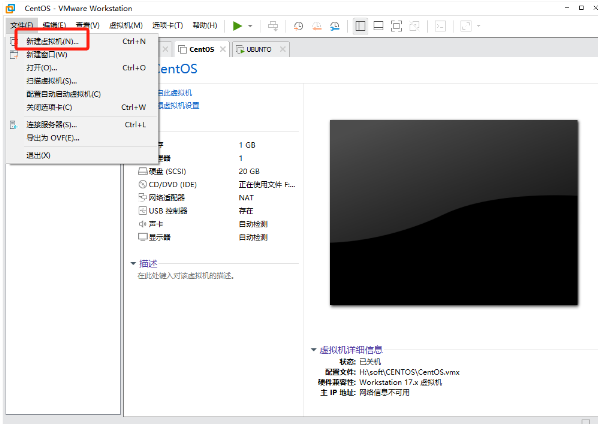The height and width of the screenshot is (424, 598).
Task: Open the 选项卡(T) menu
Action: (167, 26)
